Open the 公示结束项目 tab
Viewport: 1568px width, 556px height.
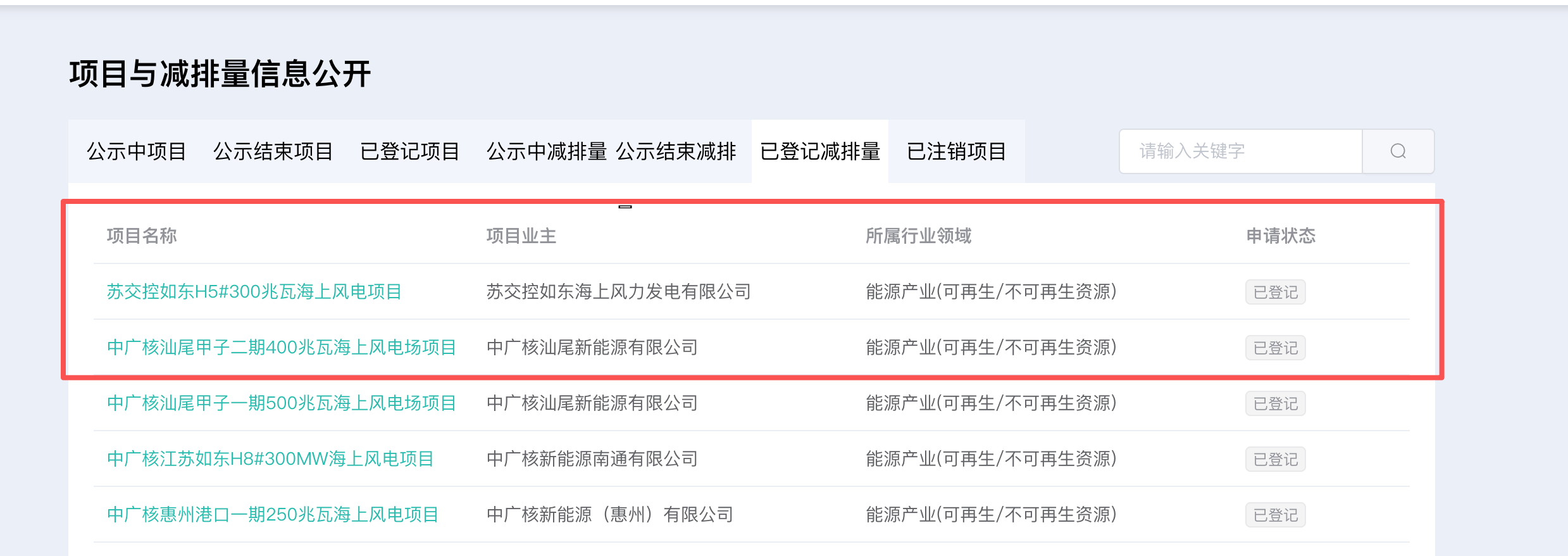(273, 152)
